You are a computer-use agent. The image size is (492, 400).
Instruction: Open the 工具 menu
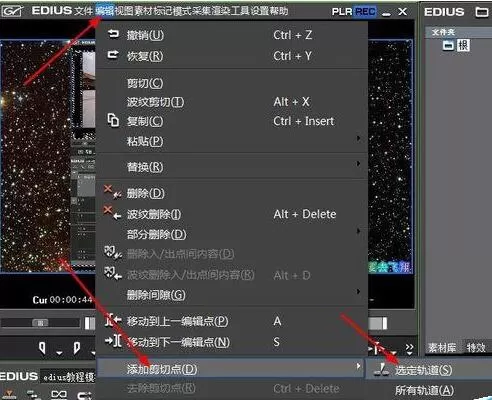click(240, 11)
